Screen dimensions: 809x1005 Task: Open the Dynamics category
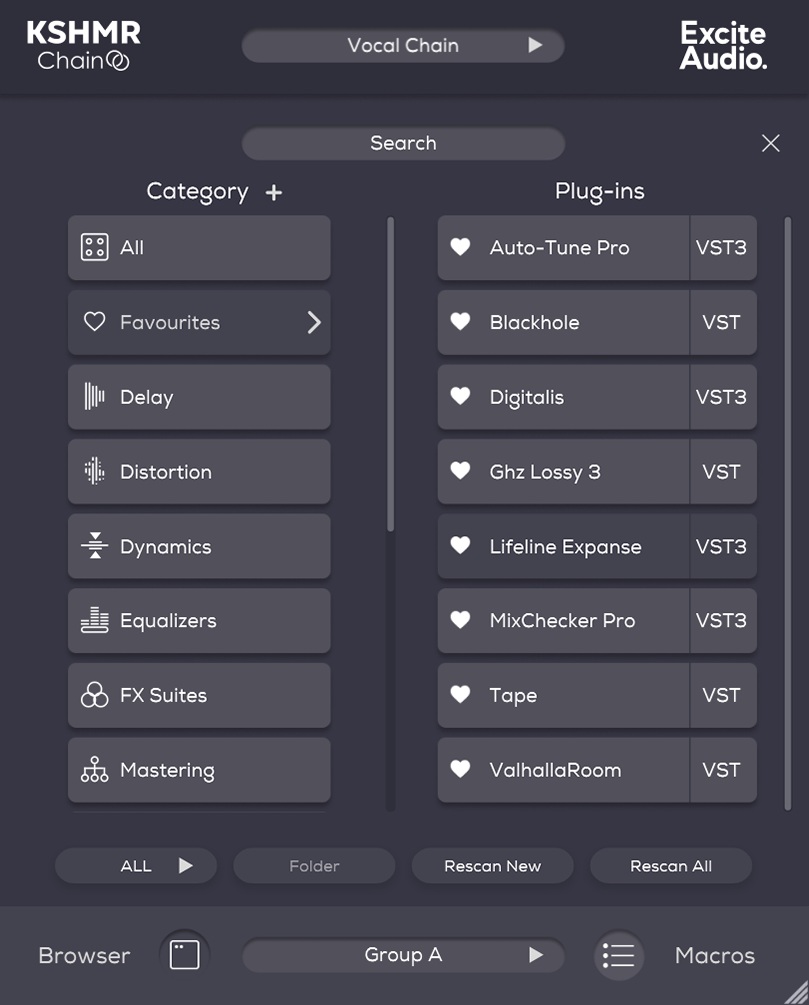pos(95,546)
